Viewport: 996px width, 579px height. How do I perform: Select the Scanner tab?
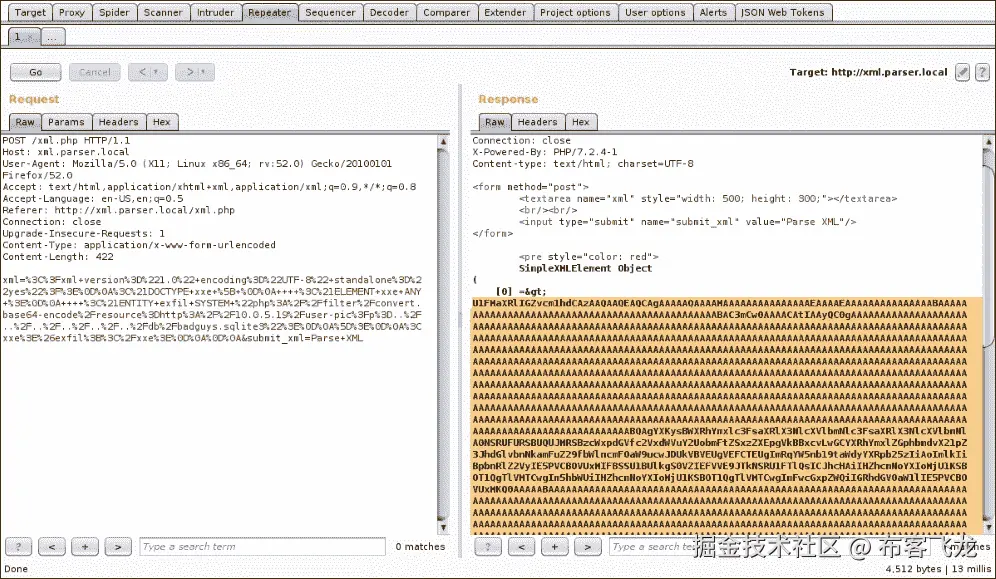tap(163, 12)
